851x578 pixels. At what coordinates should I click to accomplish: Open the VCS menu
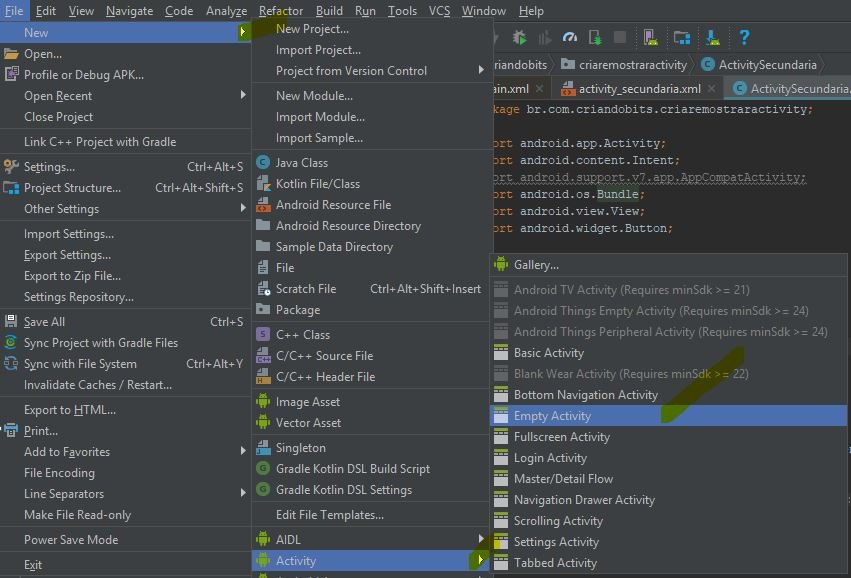(439, 11)
